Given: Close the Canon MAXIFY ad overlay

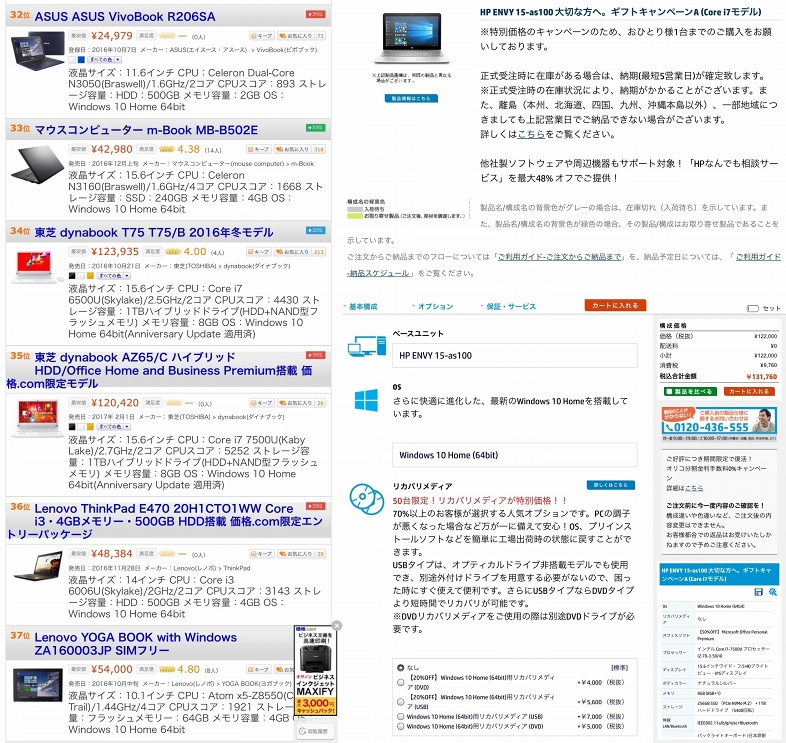Looking at the screenshot, I should [x=337, y=625].
